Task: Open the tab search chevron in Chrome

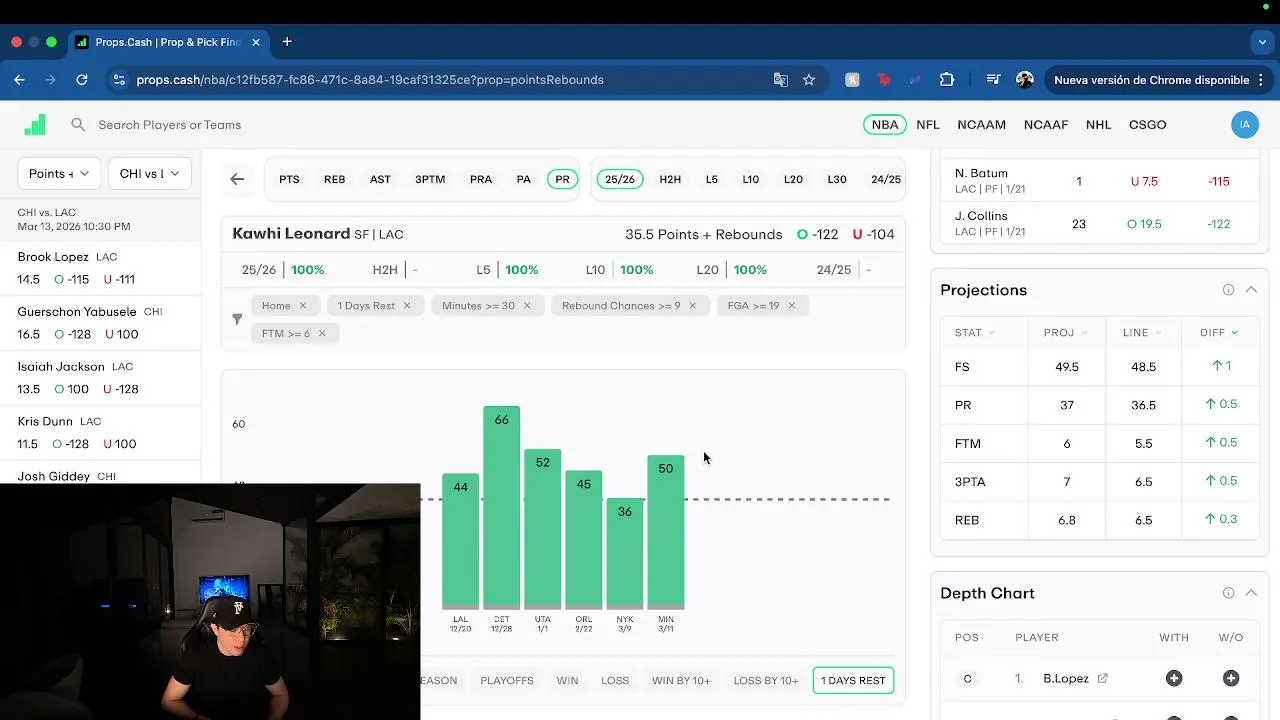Action: click(1262, 42)
